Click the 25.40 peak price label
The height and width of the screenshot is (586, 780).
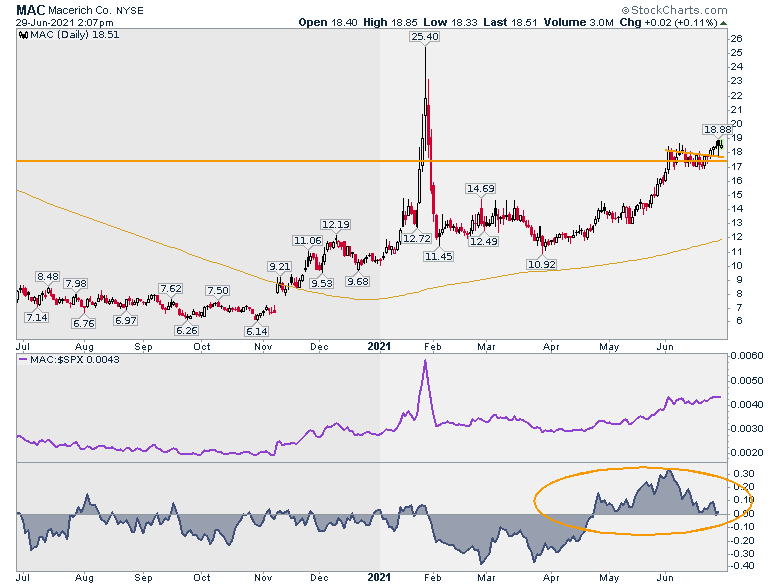click(x=425, y=36)
